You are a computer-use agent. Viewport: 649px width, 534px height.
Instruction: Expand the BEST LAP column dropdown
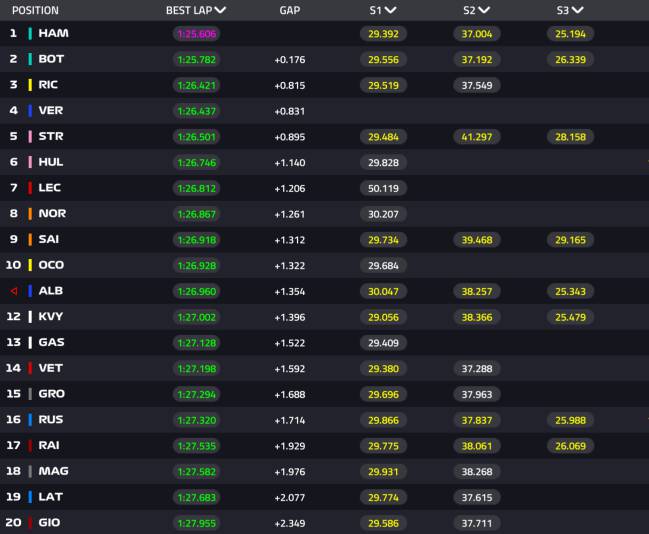coord(220,10)
